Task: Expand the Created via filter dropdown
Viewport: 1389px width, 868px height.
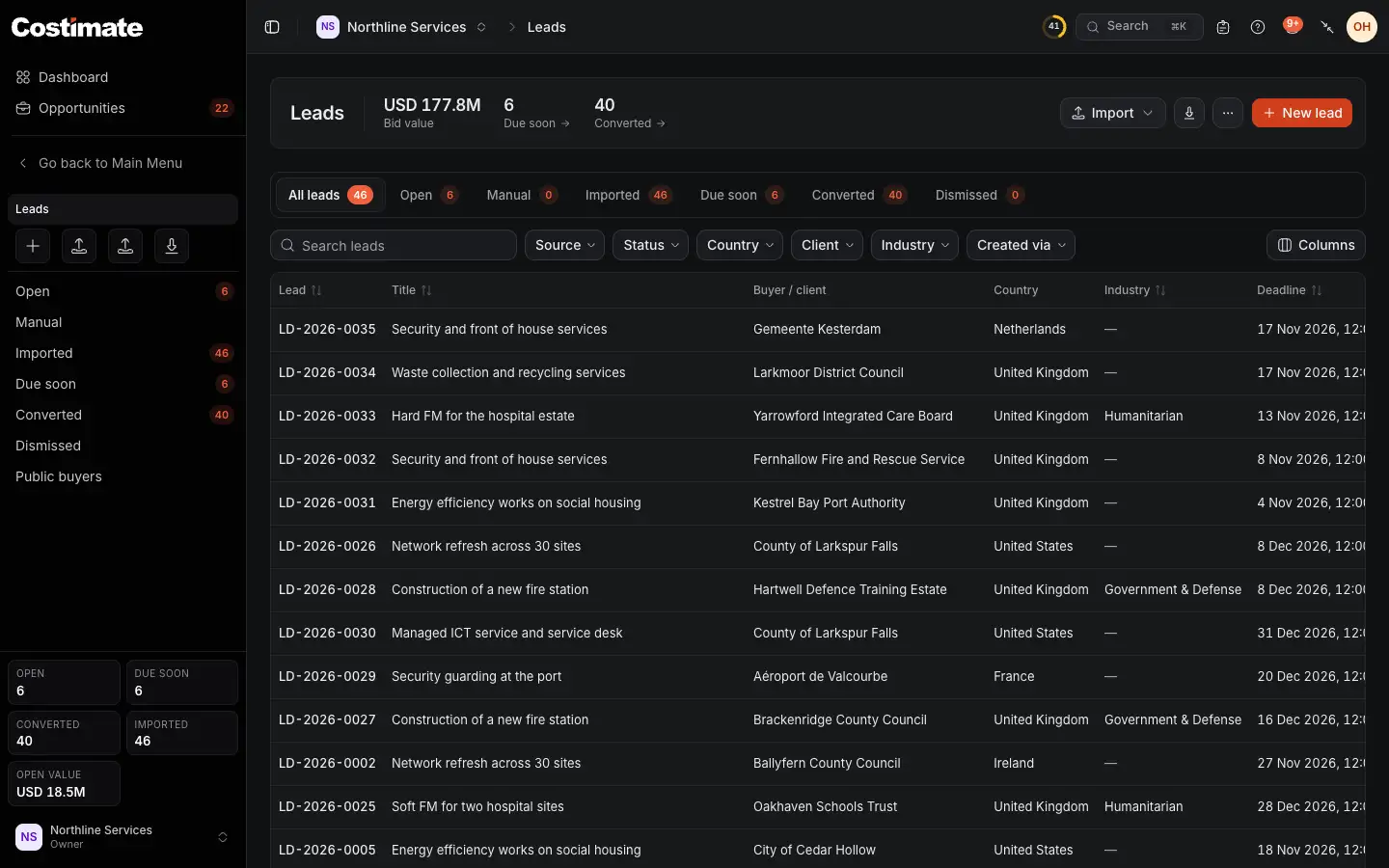Action: [x=1021, y=245]
